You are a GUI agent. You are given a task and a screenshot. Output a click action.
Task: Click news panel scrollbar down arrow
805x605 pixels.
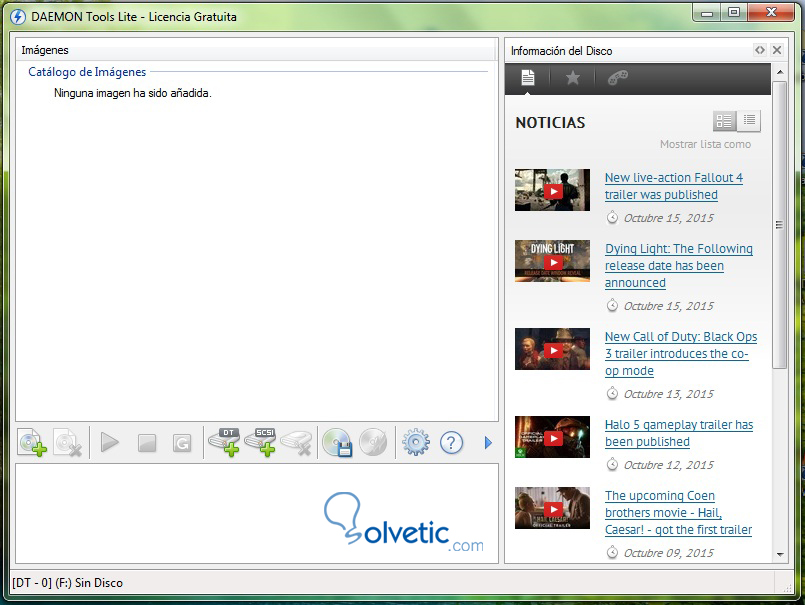tap(780, 555)
